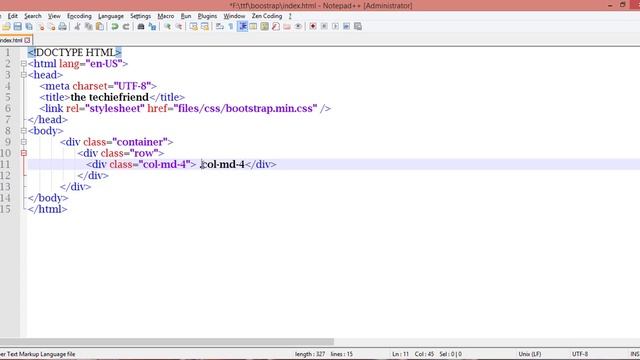This screenshot has width=640, height=360.
Task: Click the bootstrap.min.css href value
Action: click(x=245, y=109)
